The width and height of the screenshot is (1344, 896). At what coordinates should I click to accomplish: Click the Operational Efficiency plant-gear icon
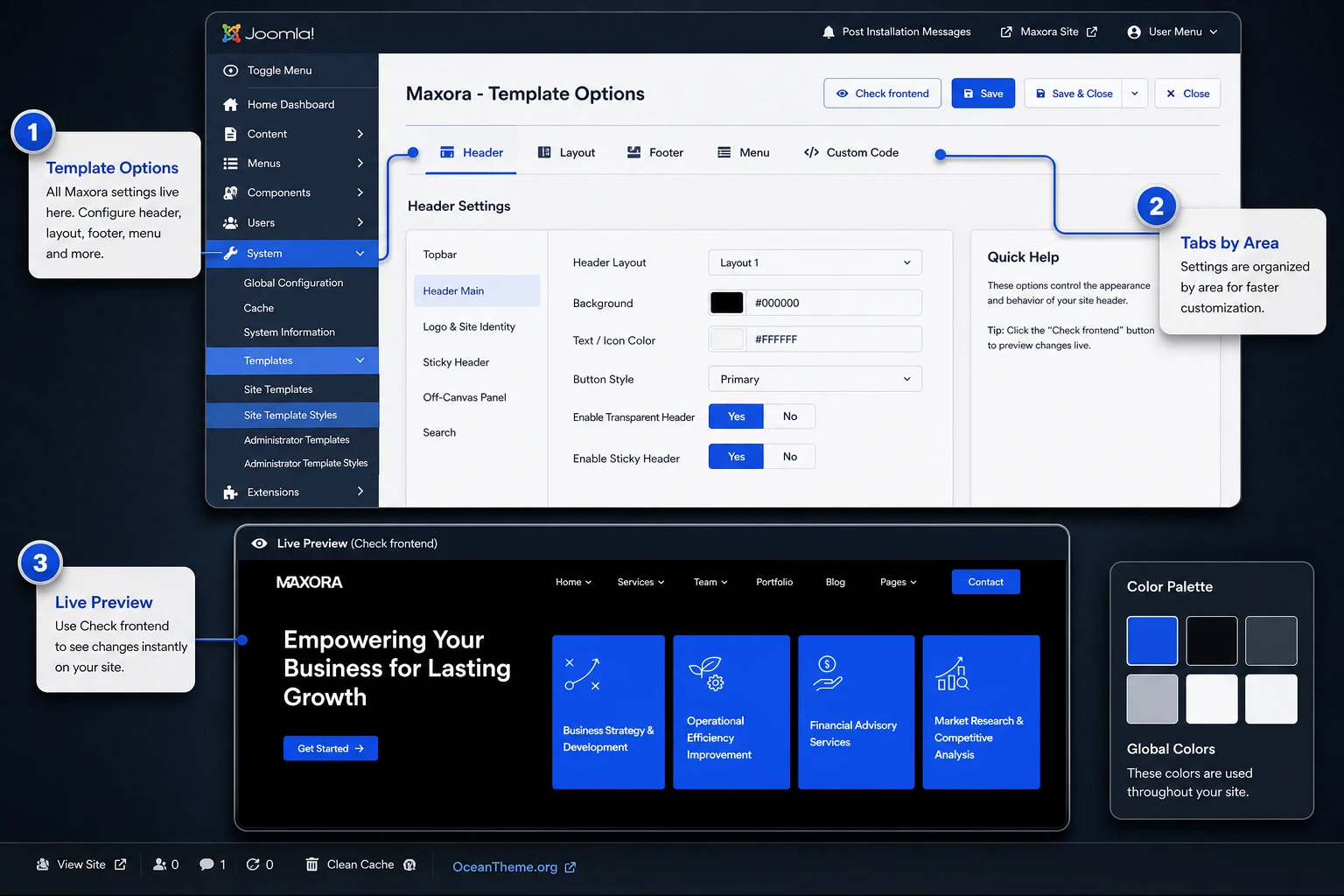coord(707,674)
